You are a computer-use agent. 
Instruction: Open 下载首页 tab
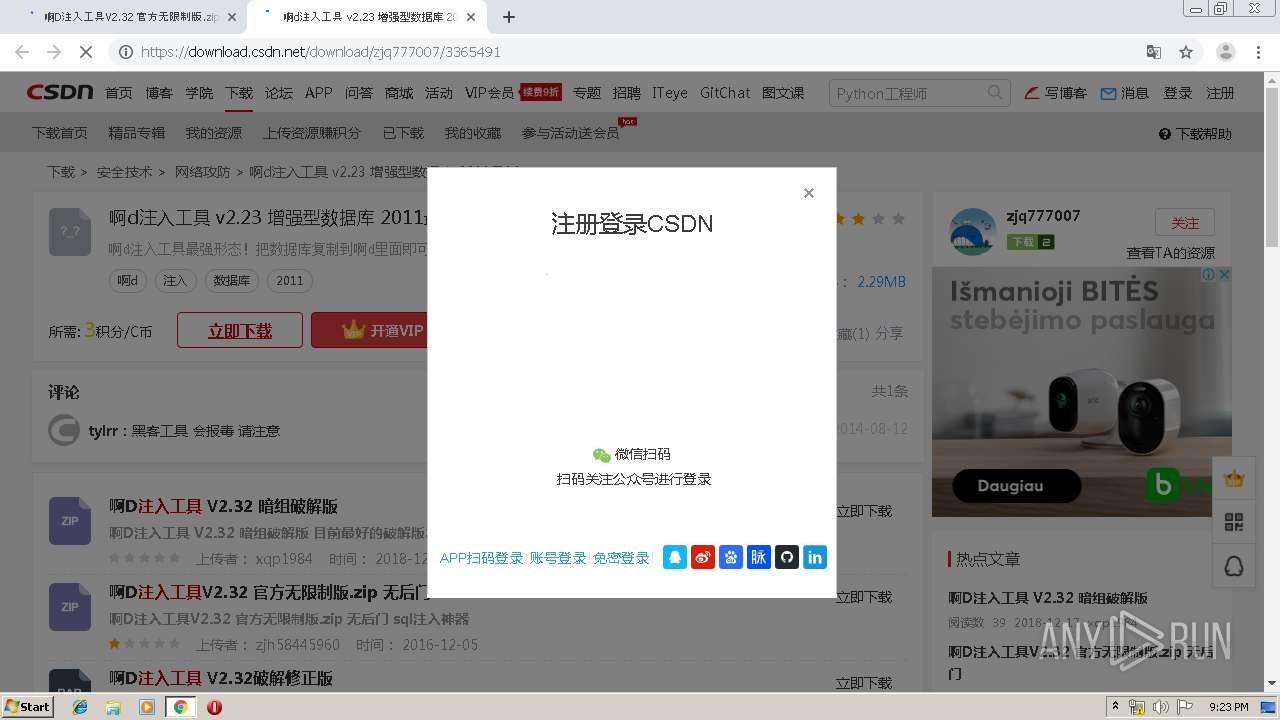60,133
